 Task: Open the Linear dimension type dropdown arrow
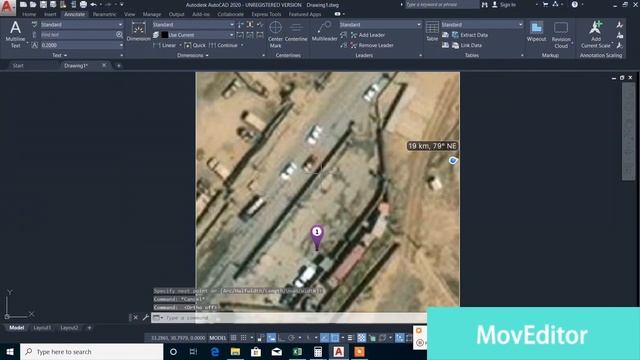tap(180, 45)
